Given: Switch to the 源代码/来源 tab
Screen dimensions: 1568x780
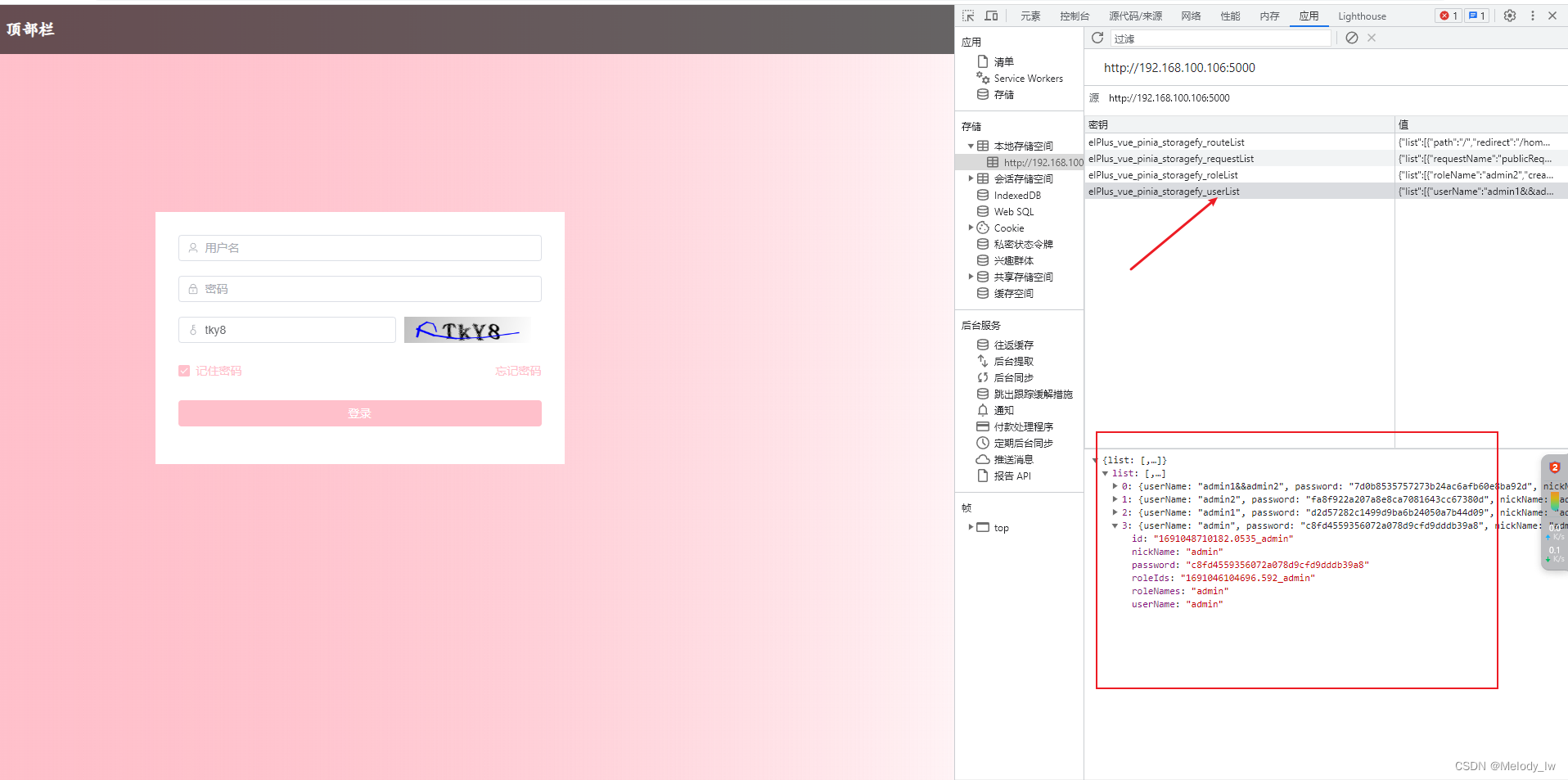Looking at the screenshot, I should coord(1135,16).
